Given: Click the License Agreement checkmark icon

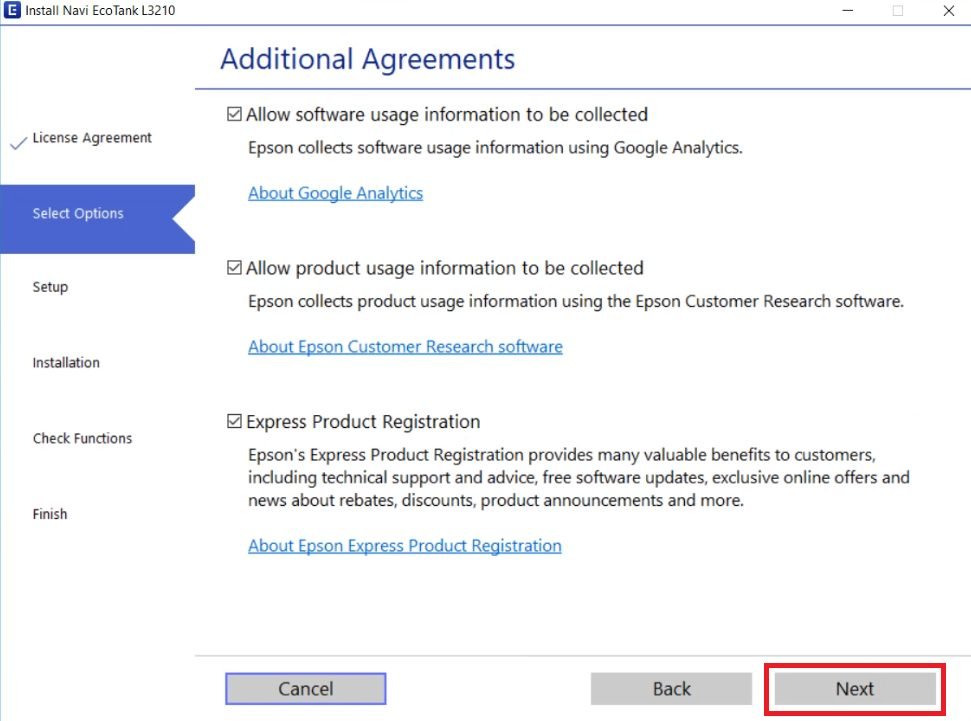Looking at the screenshot, I should pos(19,142).
